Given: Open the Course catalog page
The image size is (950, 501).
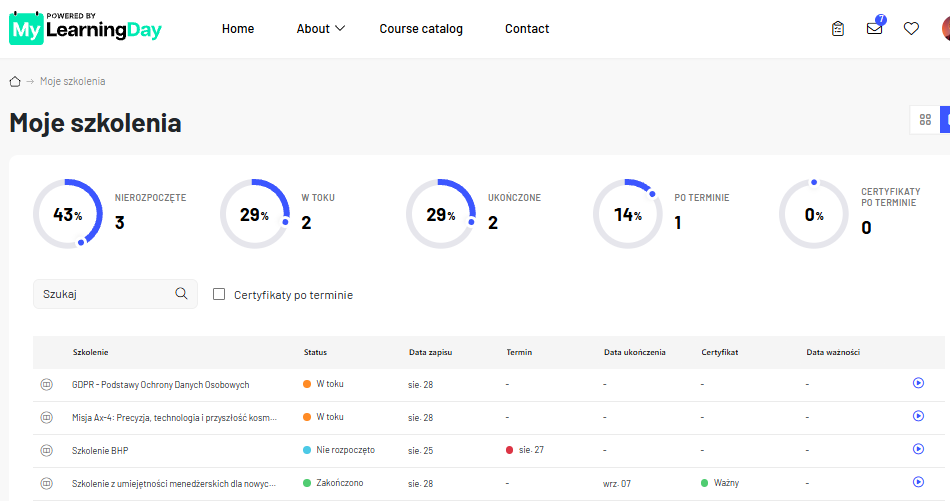Looking at the screenshot, I should [x=421, y=28].
